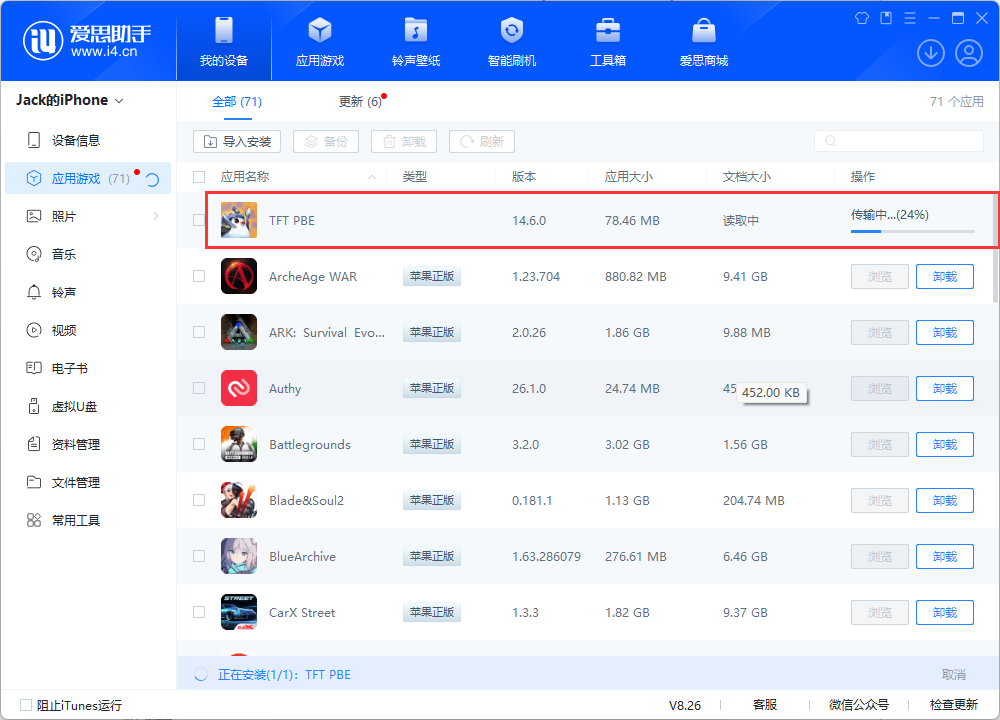Check the Authy row checkbox
The width and height of the screenshot is (1000, 720).
199,388
